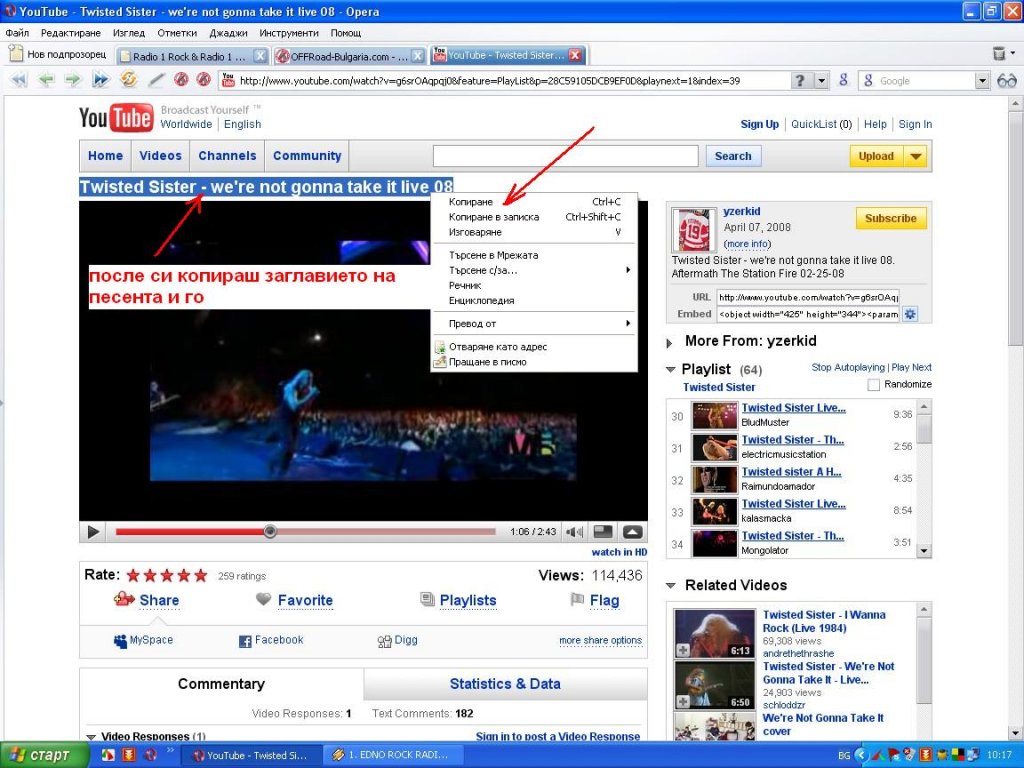The width and height of the screenshot is (1024, 768).
Task: Click the play button in video player
Action: click(x=93, y=532)
